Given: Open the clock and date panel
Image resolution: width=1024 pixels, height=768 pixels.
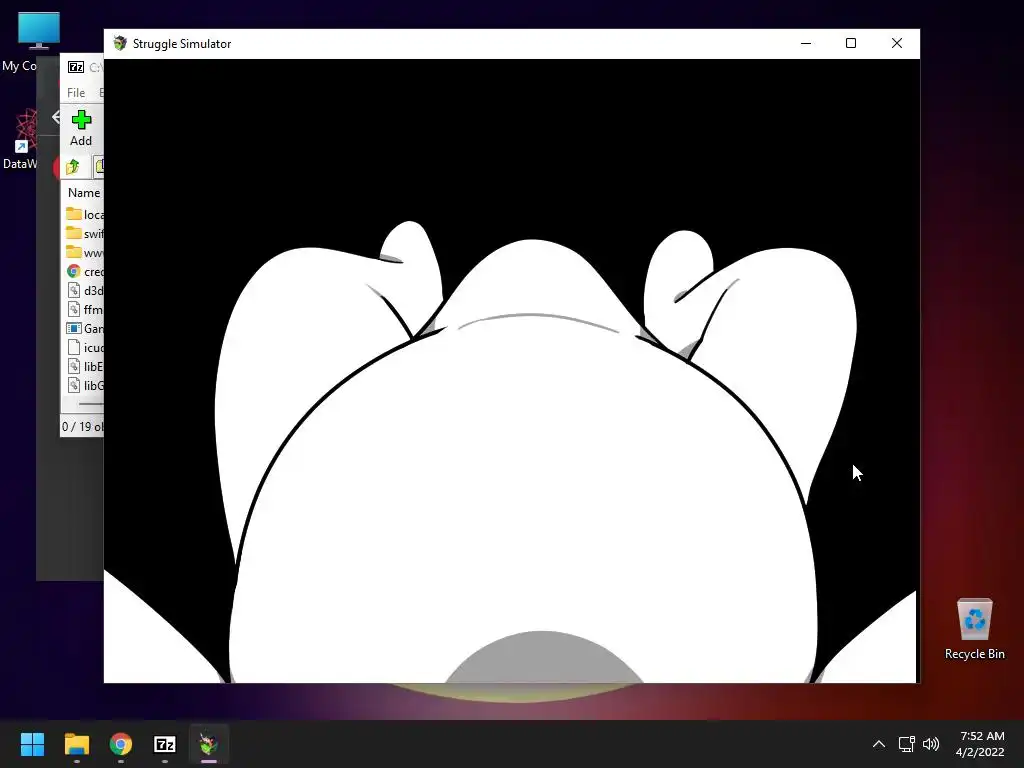Looking at the screenshot, I should (980, 744).
